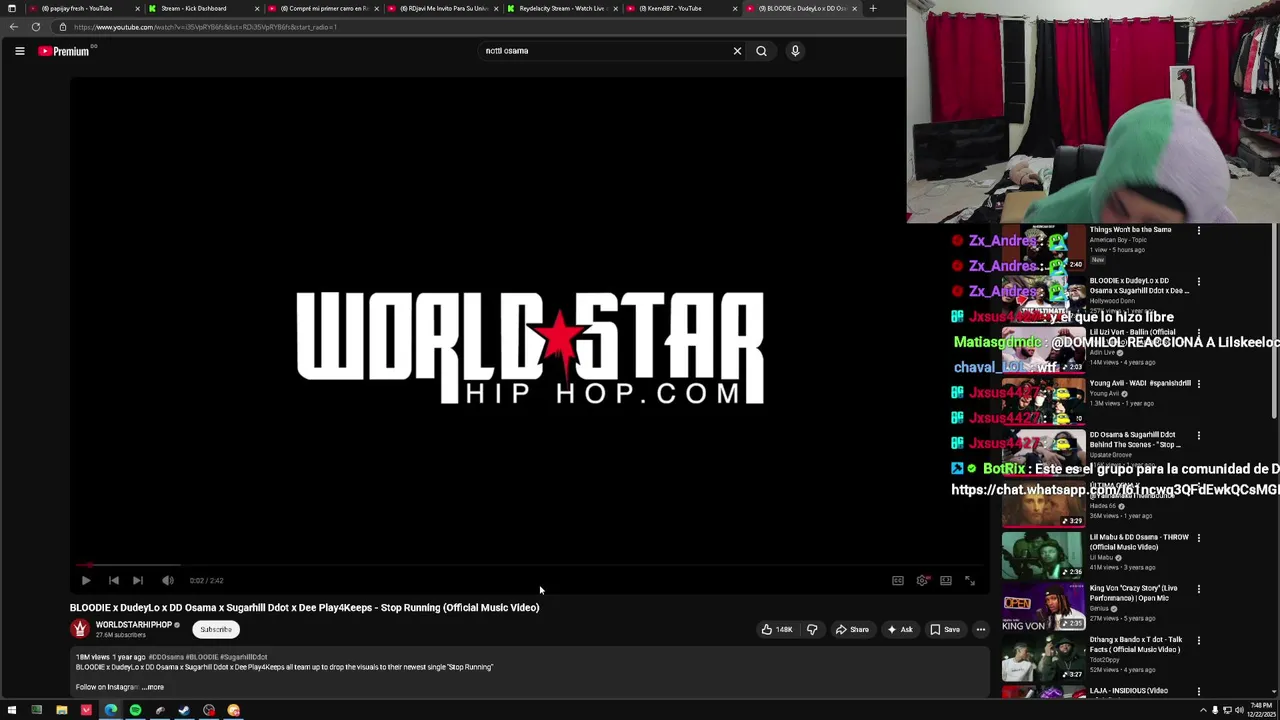Open Dthang x Bando Talk Facts thumbnail

(x=1042, y=657)
